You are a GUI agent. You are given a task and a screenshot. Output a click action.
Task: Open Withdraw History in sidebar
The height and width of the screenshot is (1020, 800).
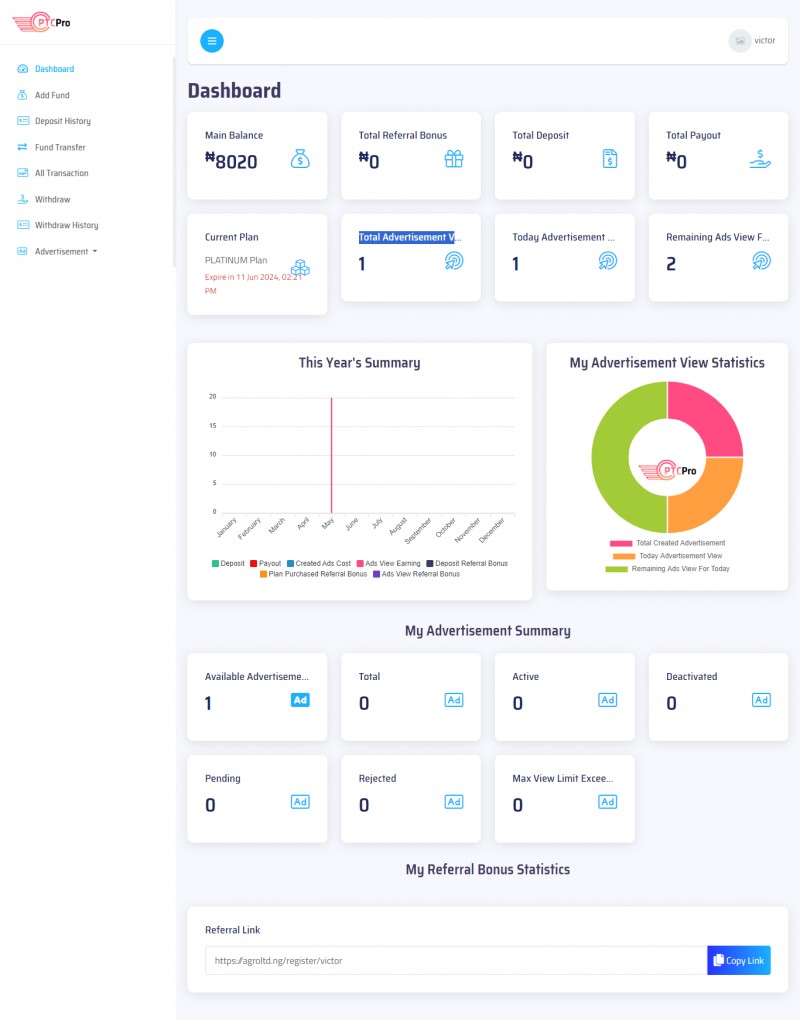[x=67, y=225]
